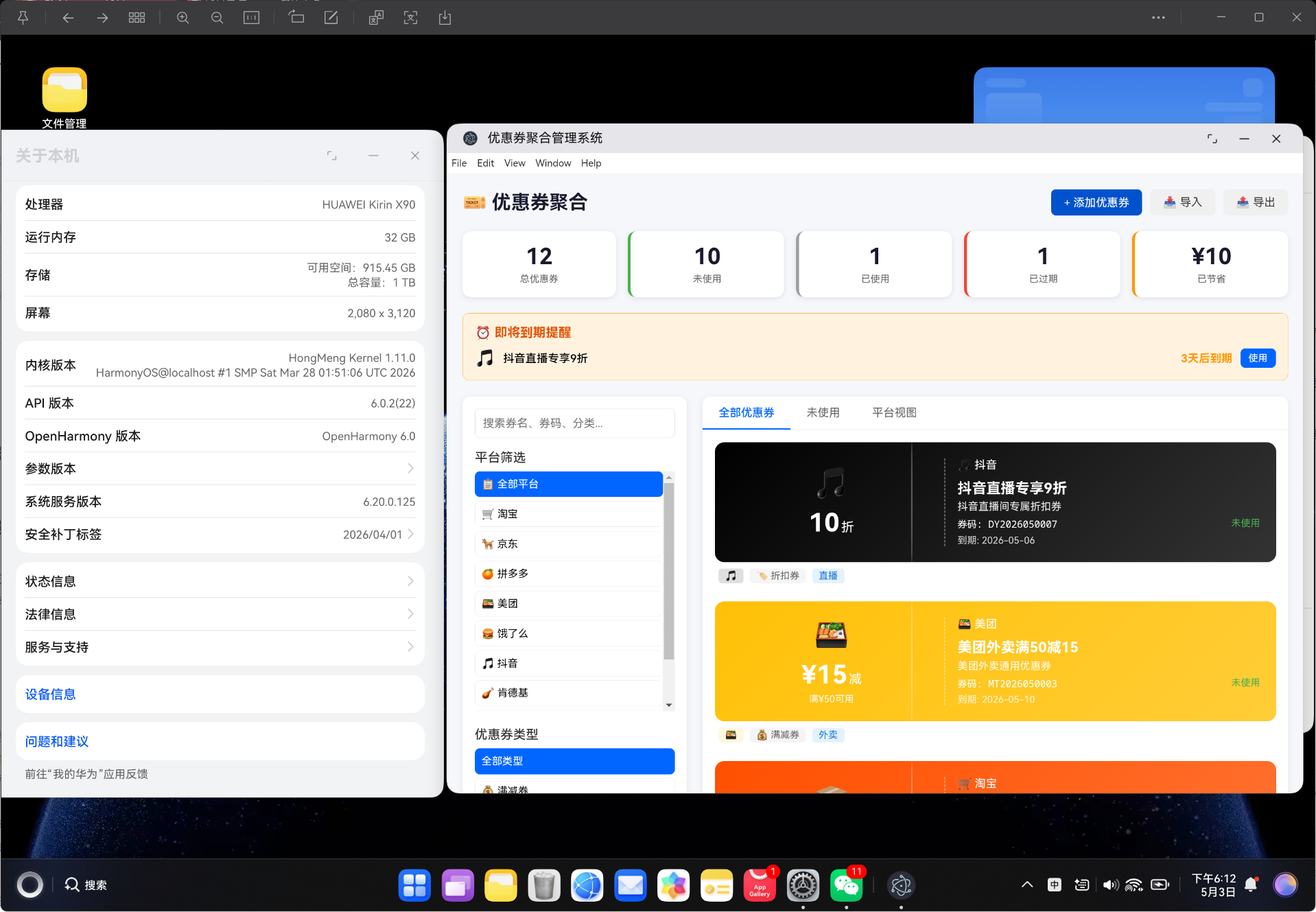
Task: Click the 1:1 actual size icon
Action: [x=251, y=18]
